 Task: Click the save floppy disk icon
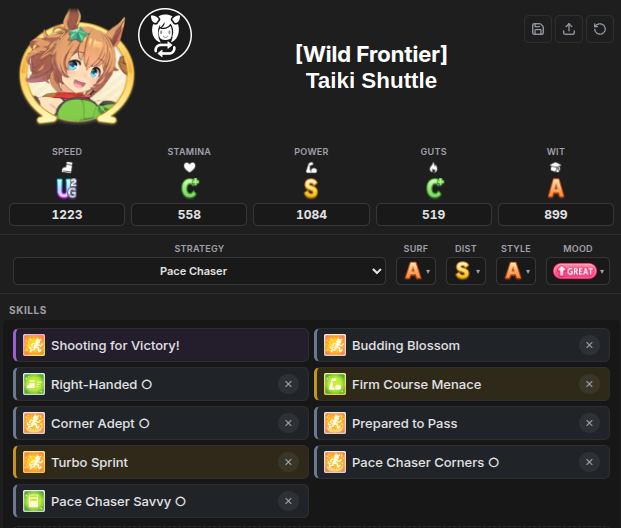click(538, 29)
